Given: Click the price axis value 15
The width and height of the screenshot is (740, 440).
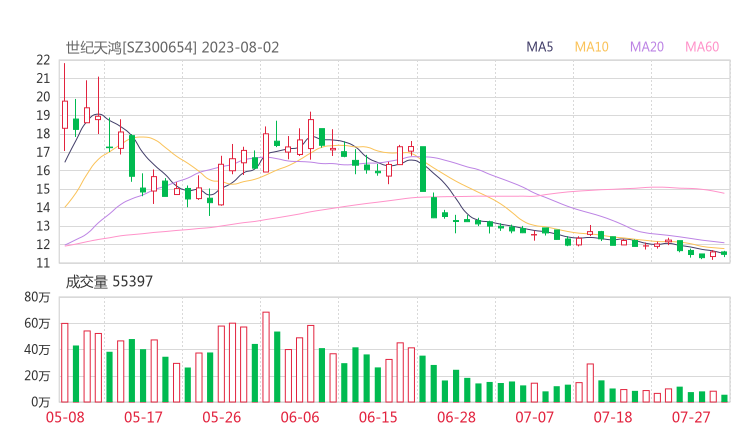Looking at the screenshot, I should pyautogui.click(x=43, y=189).
